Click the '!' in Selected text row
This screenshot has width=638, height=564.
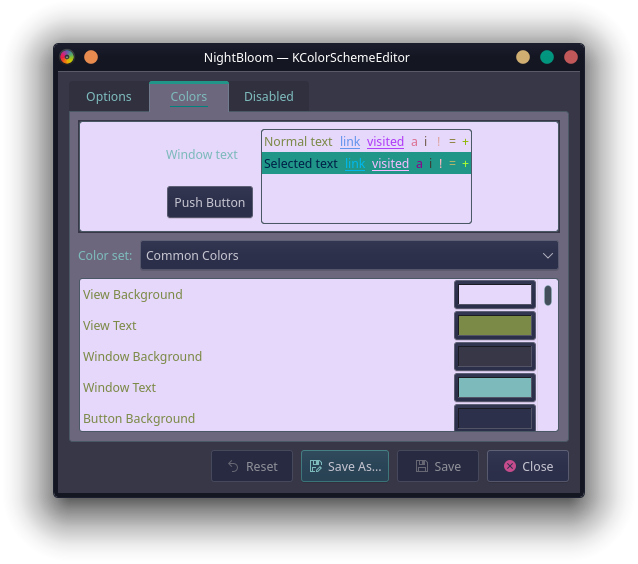click(441, 164)
